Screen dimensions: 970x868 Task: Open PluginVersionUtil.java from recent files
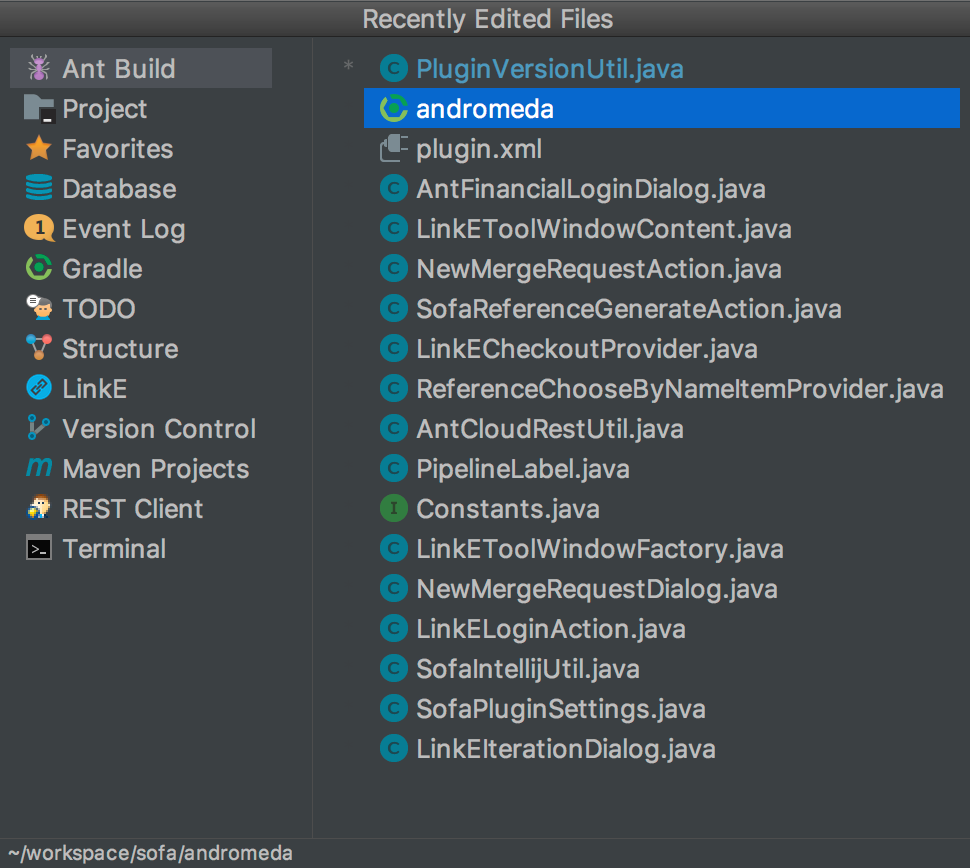click(662, 68)
